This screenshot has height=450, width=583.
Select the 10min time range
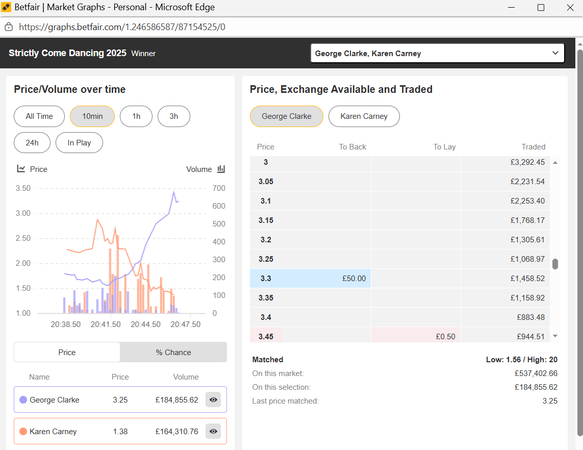(92, 116)
